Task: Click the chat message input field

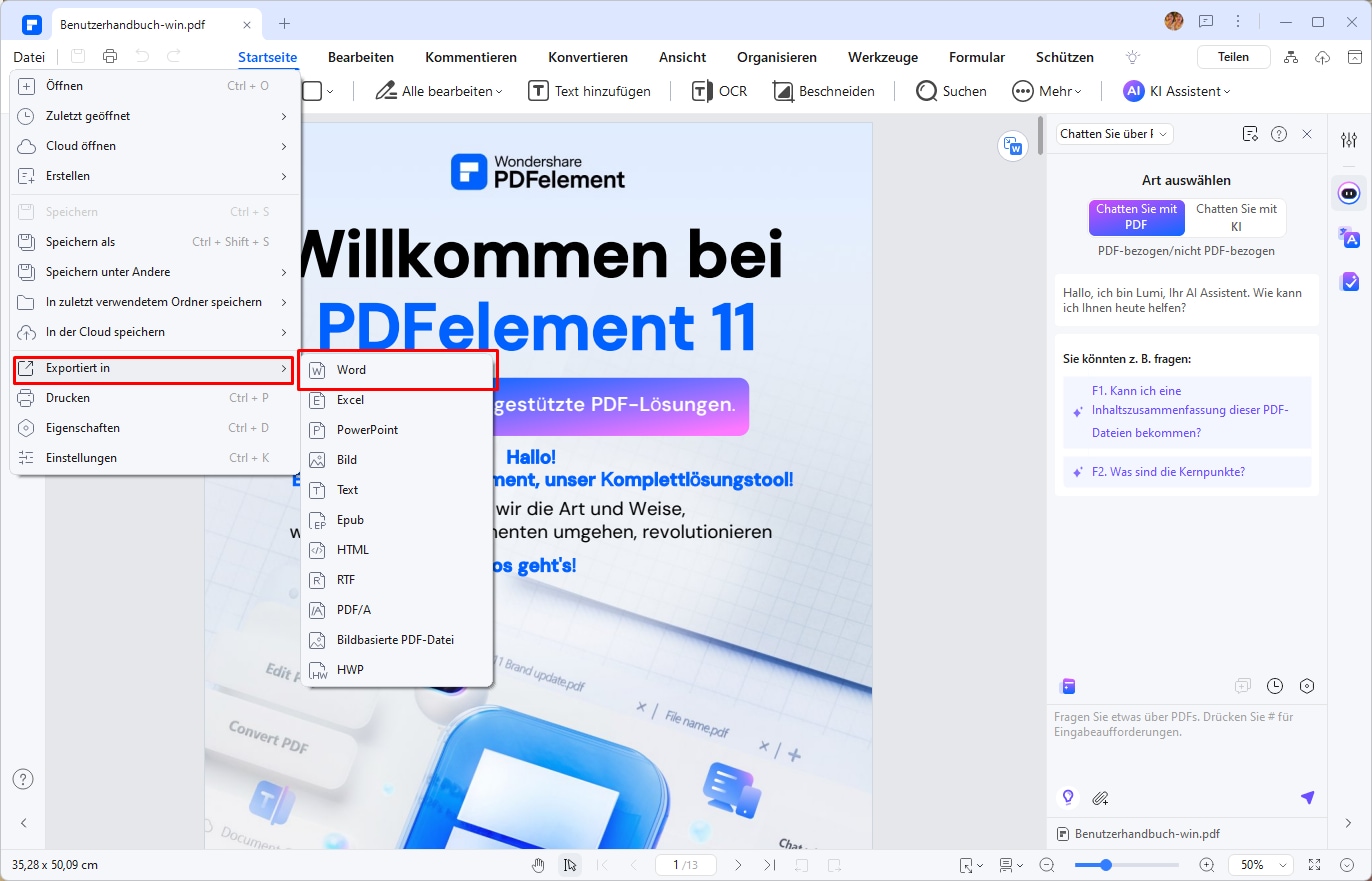Action: coord(1187,740)
